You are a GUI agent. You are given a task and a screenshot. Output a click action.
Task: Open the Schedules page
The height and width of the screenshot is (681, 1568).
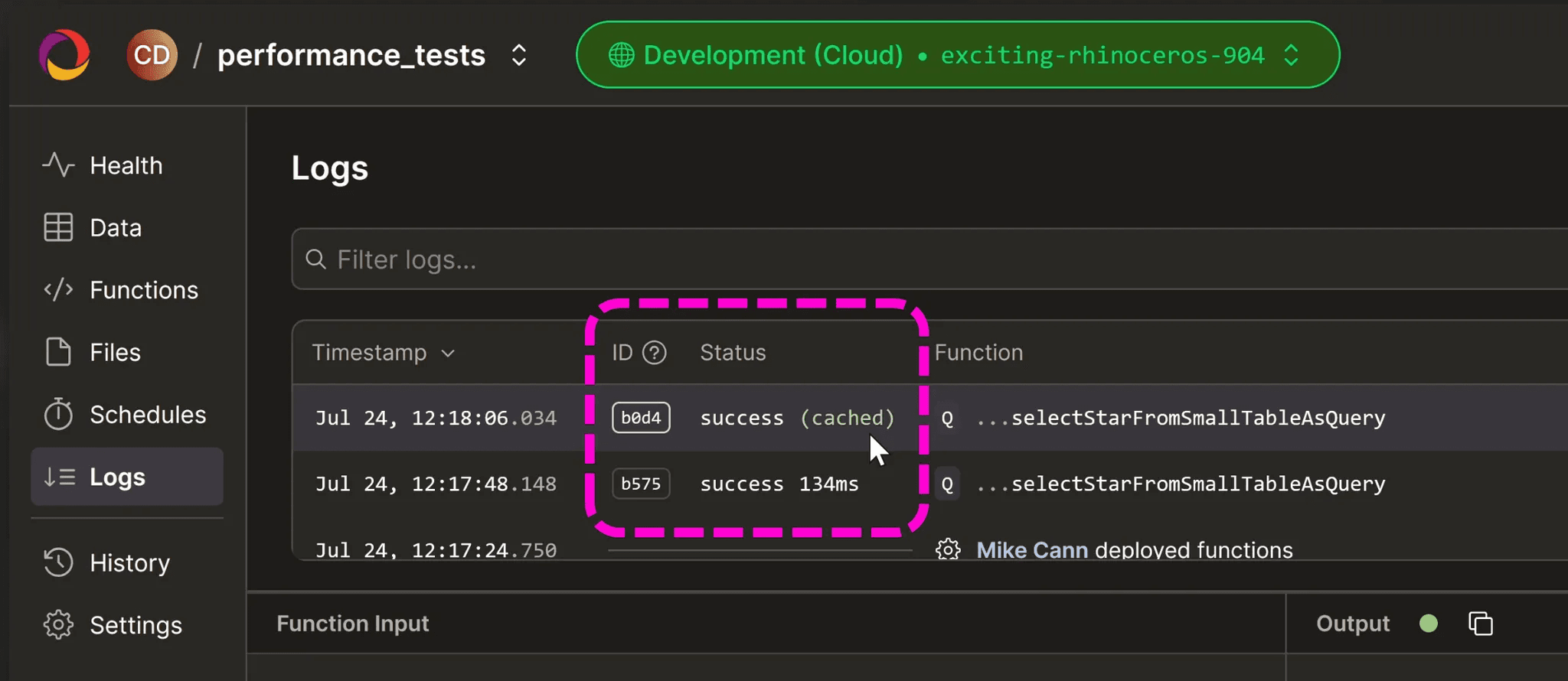click(x=148, y=415)
